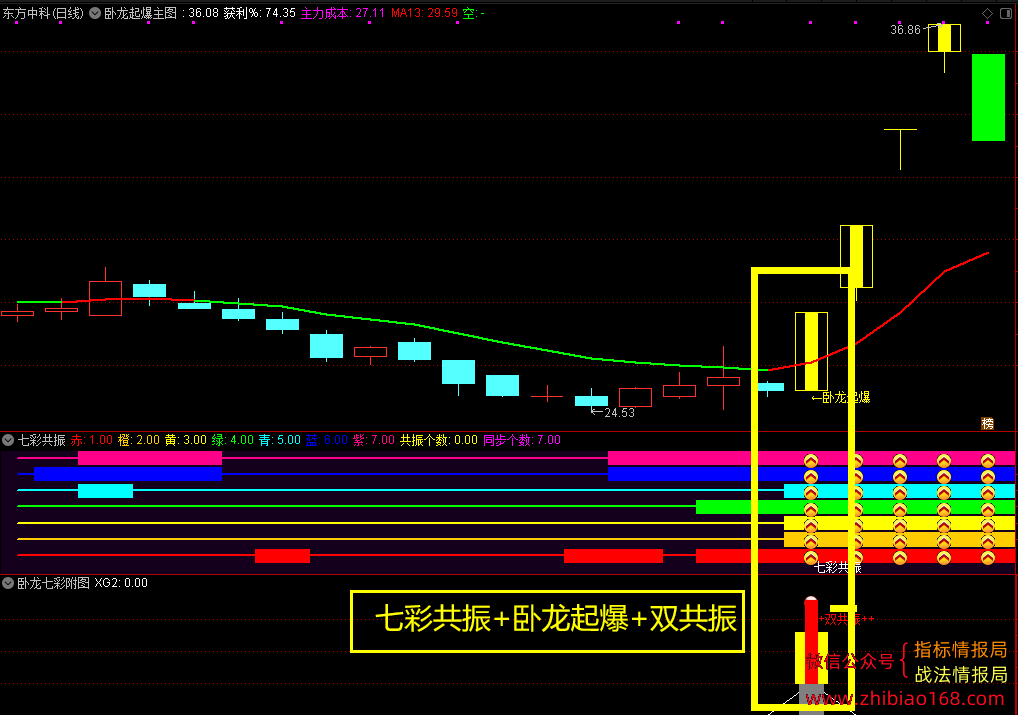1018x715 pixels.
Task: Click the 同步个数: 7.00 readout
Action: 522,440
